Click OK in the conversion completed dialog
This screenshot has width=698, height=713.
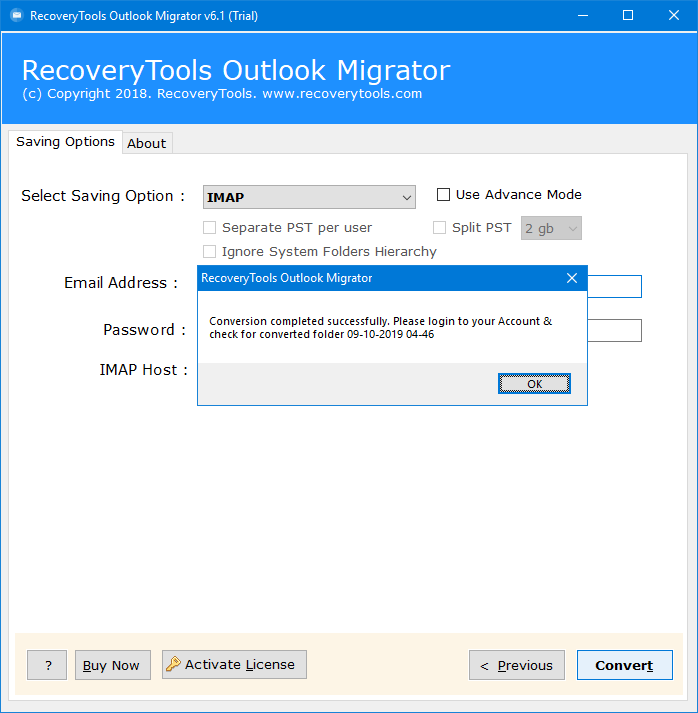tap(534, 384)
